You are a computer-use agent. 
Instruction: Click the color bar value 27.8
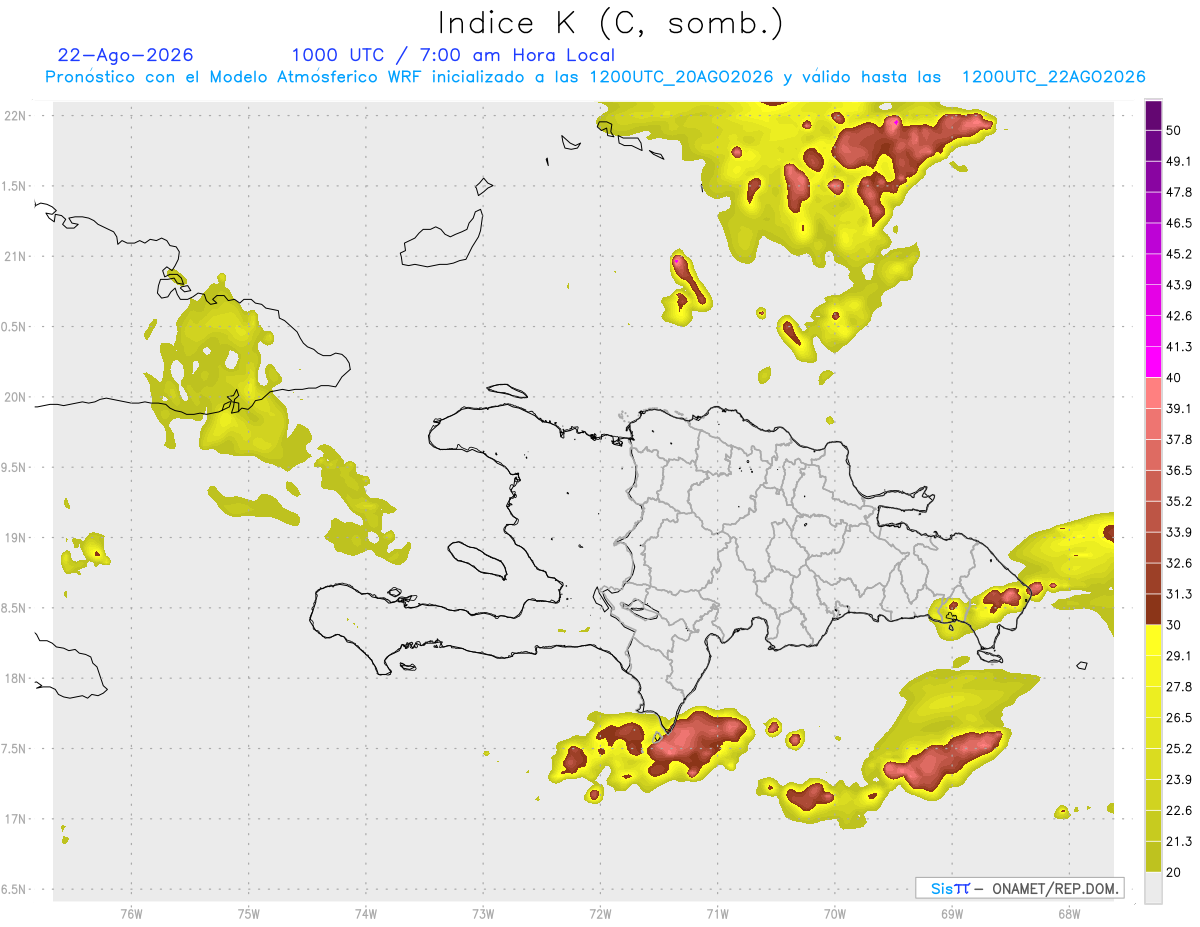click(1178, 686)
